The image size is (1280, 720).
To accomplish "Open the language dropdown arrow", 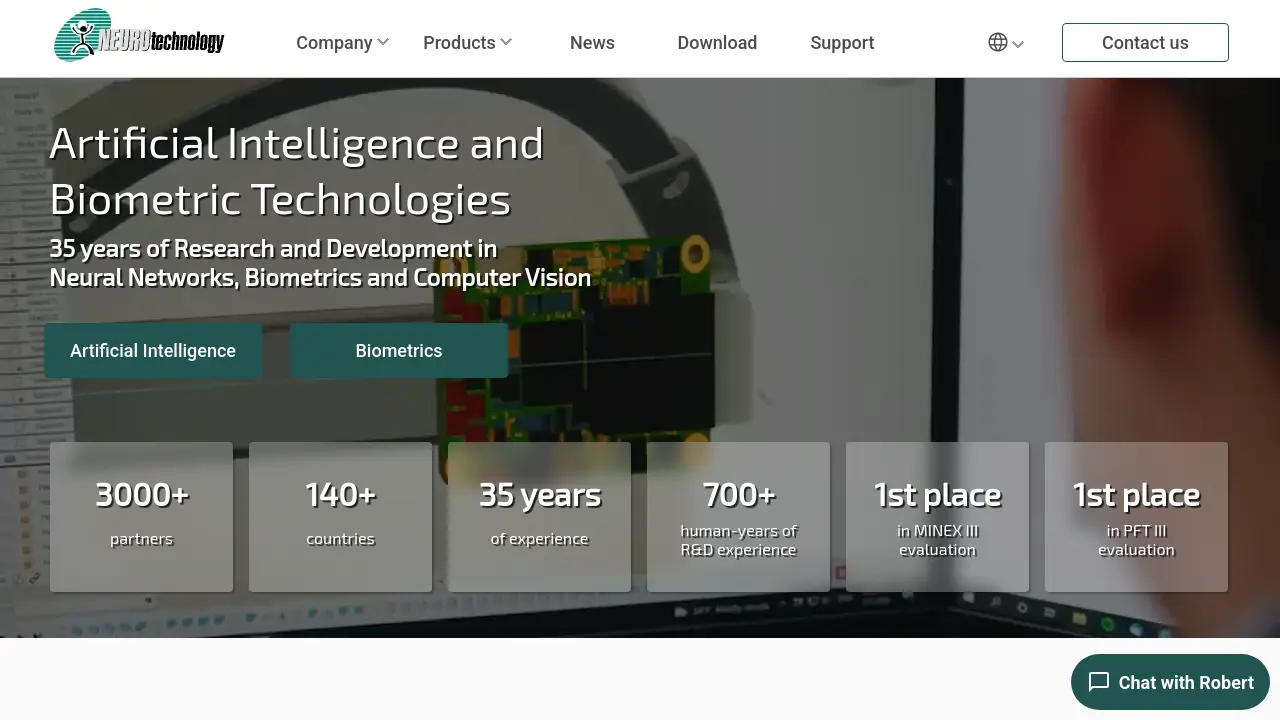I will pos(1018,44).
